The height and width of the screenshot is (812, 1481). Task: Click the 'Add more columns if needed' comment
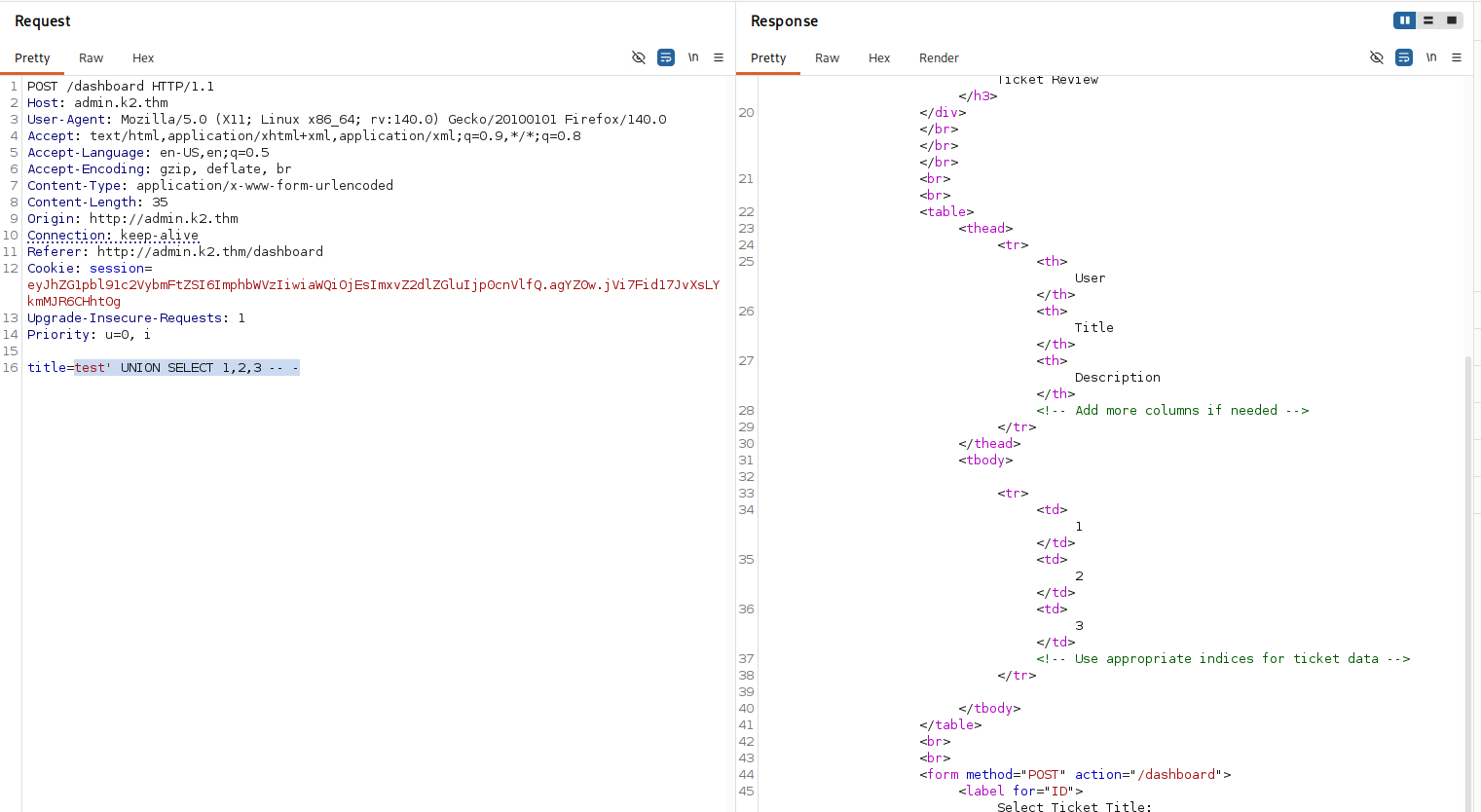pos(1172,410)
